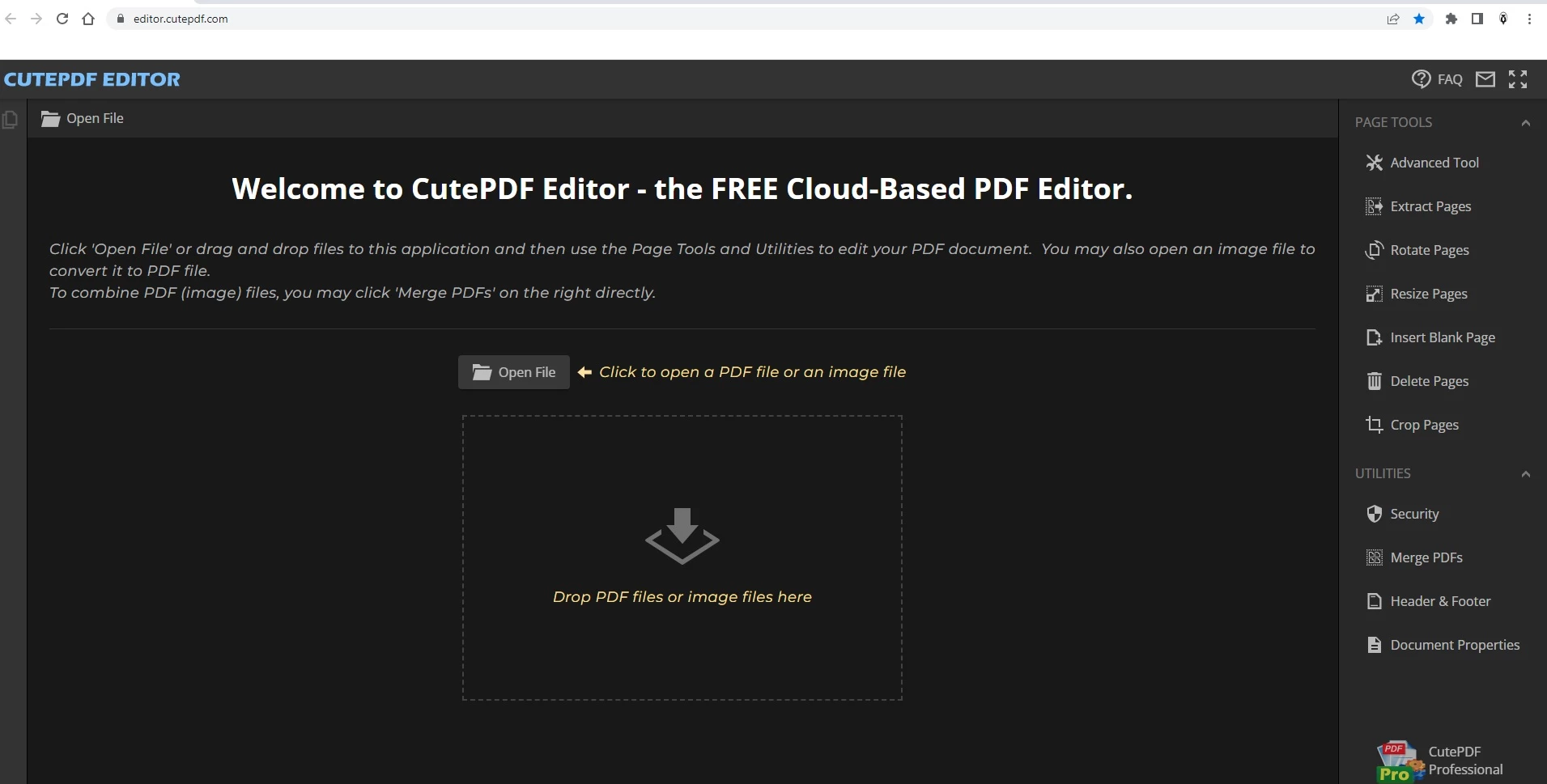
Task: Open the browser extensions puzzle icon
Action: (1451, 19)
